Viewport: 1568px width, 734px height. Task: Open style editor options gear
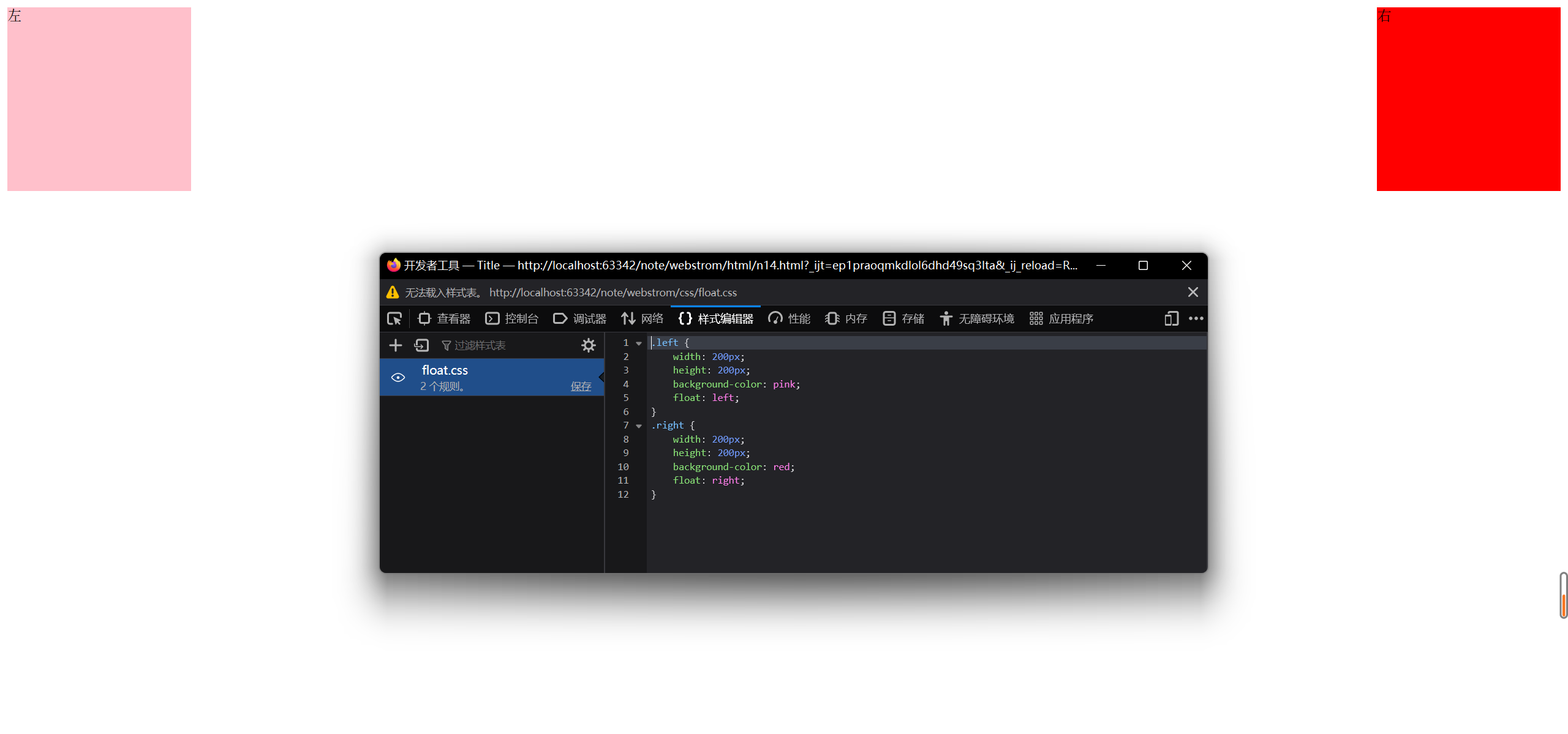(588, 345)
